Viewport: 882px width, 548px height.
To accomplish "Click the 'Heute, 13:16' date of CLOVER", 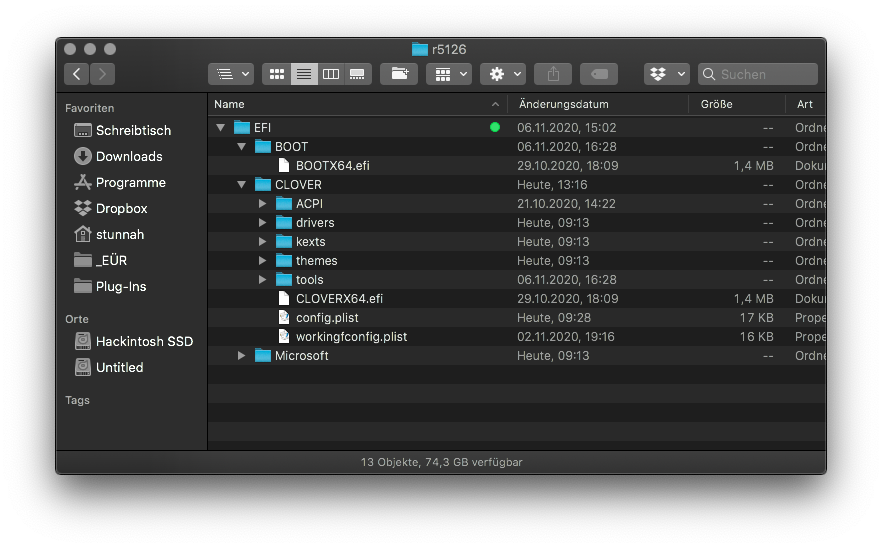I will click(552, 185).
